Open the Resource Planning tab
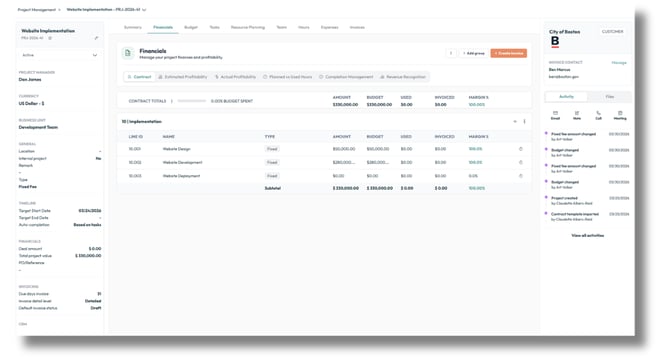The image size is (670, 360). [x=248, y=27]
